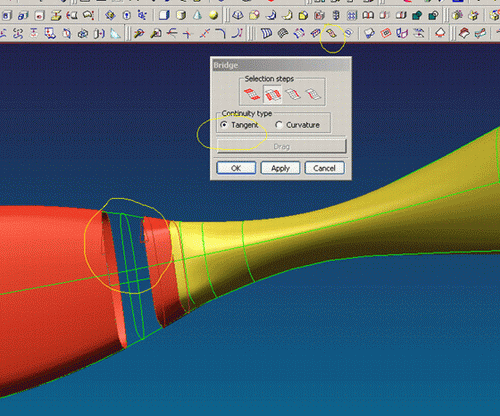Select the yellow Sphere primitive icon
This screenshot has height=416, width=500.
pos(213,15)
